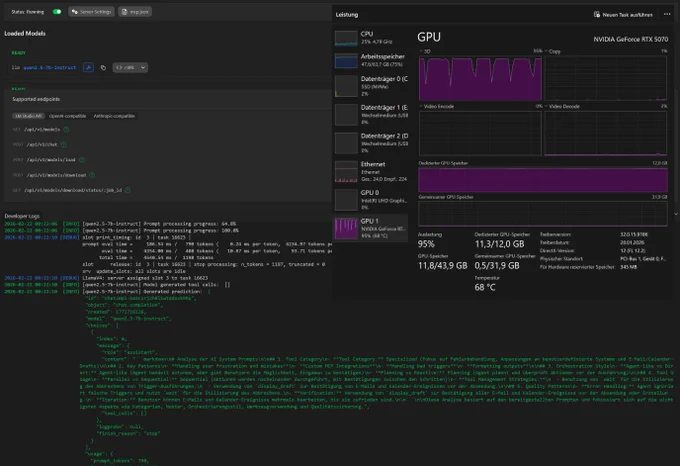
Task: Click the info icon next to /api/v1/models
Action: 66,130
